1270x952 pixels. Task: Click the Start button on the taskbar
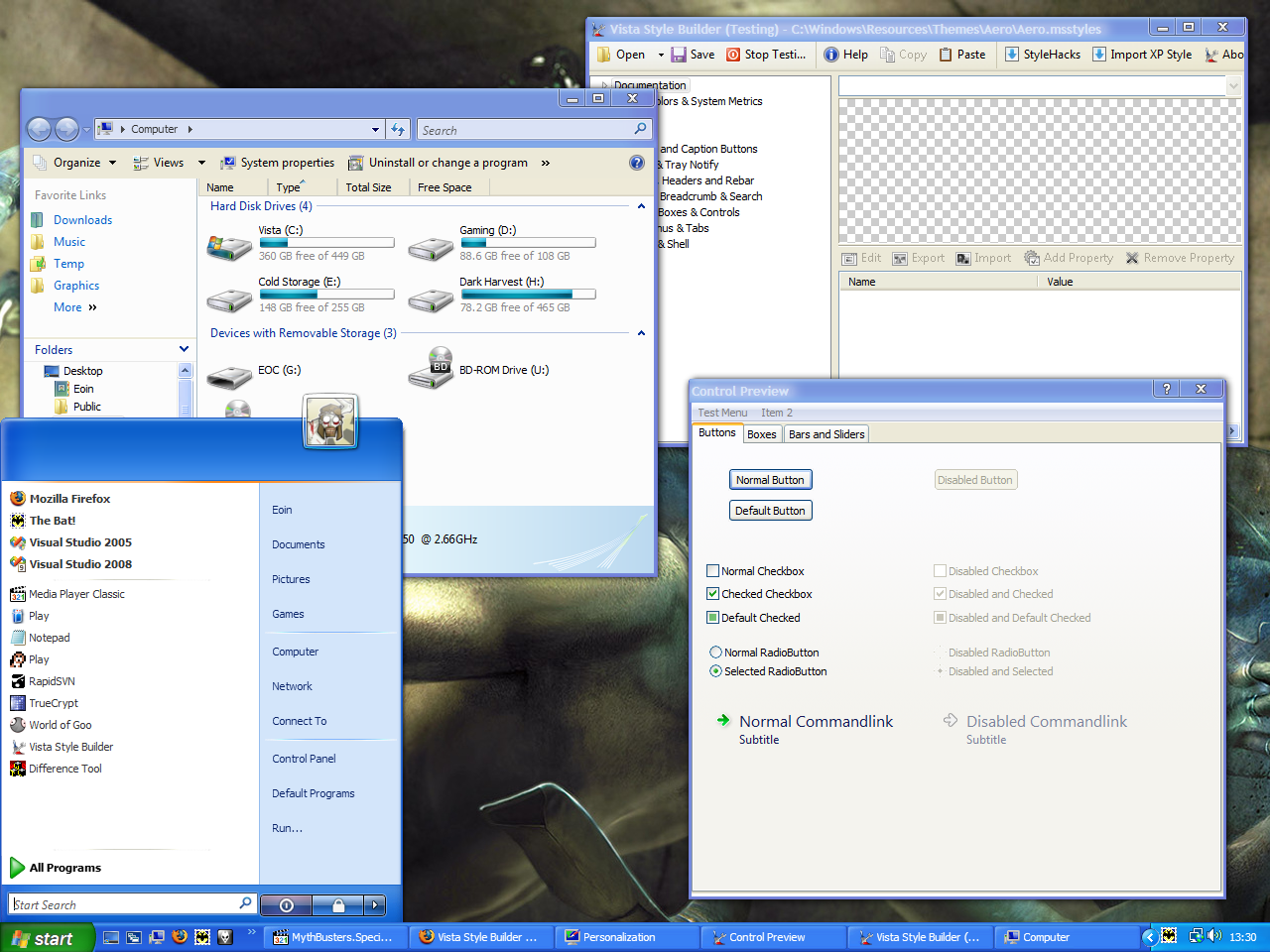click(46, 938)
